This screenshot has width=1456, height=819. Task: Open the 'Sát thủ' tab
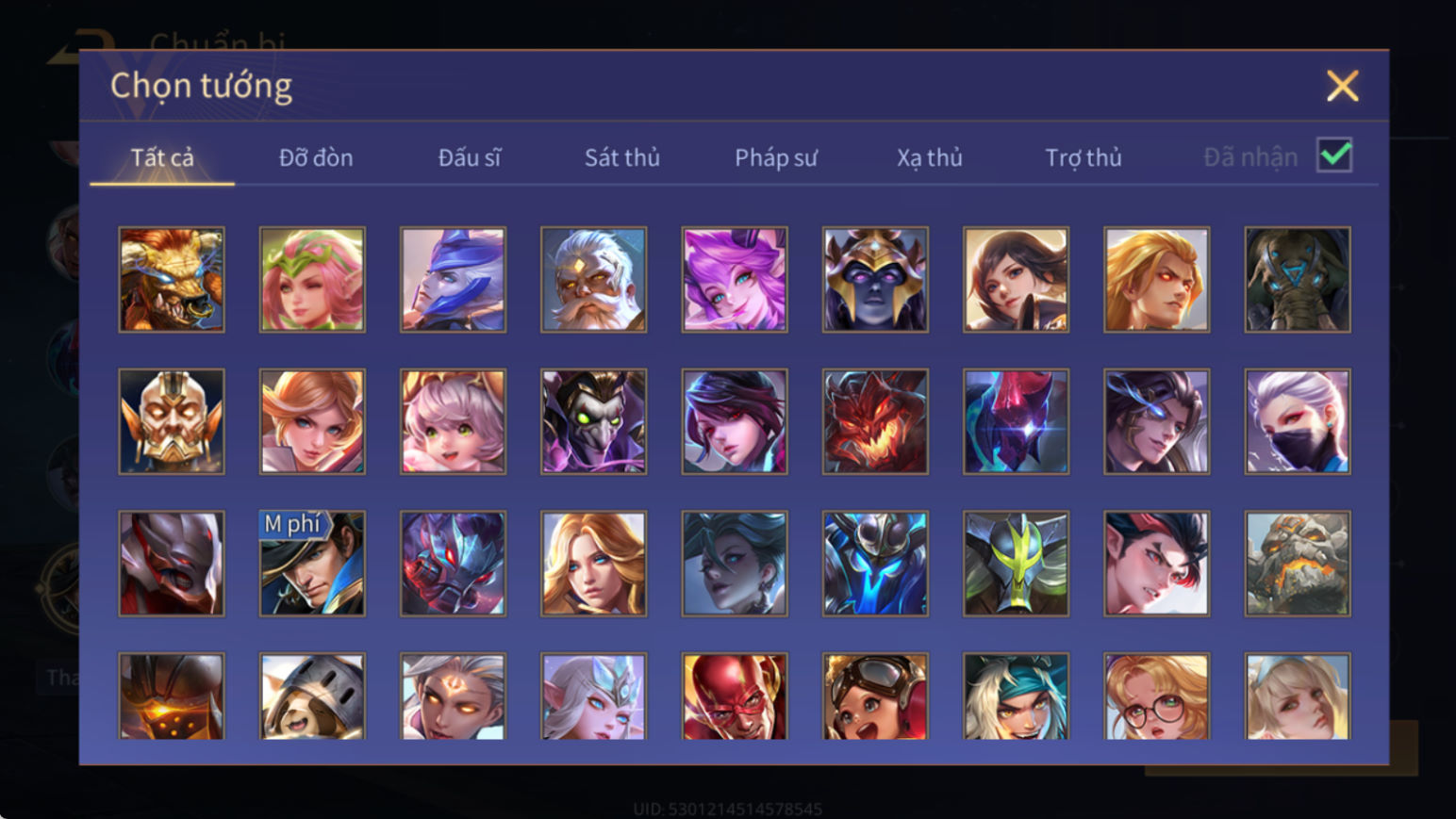tap(622, 157)
